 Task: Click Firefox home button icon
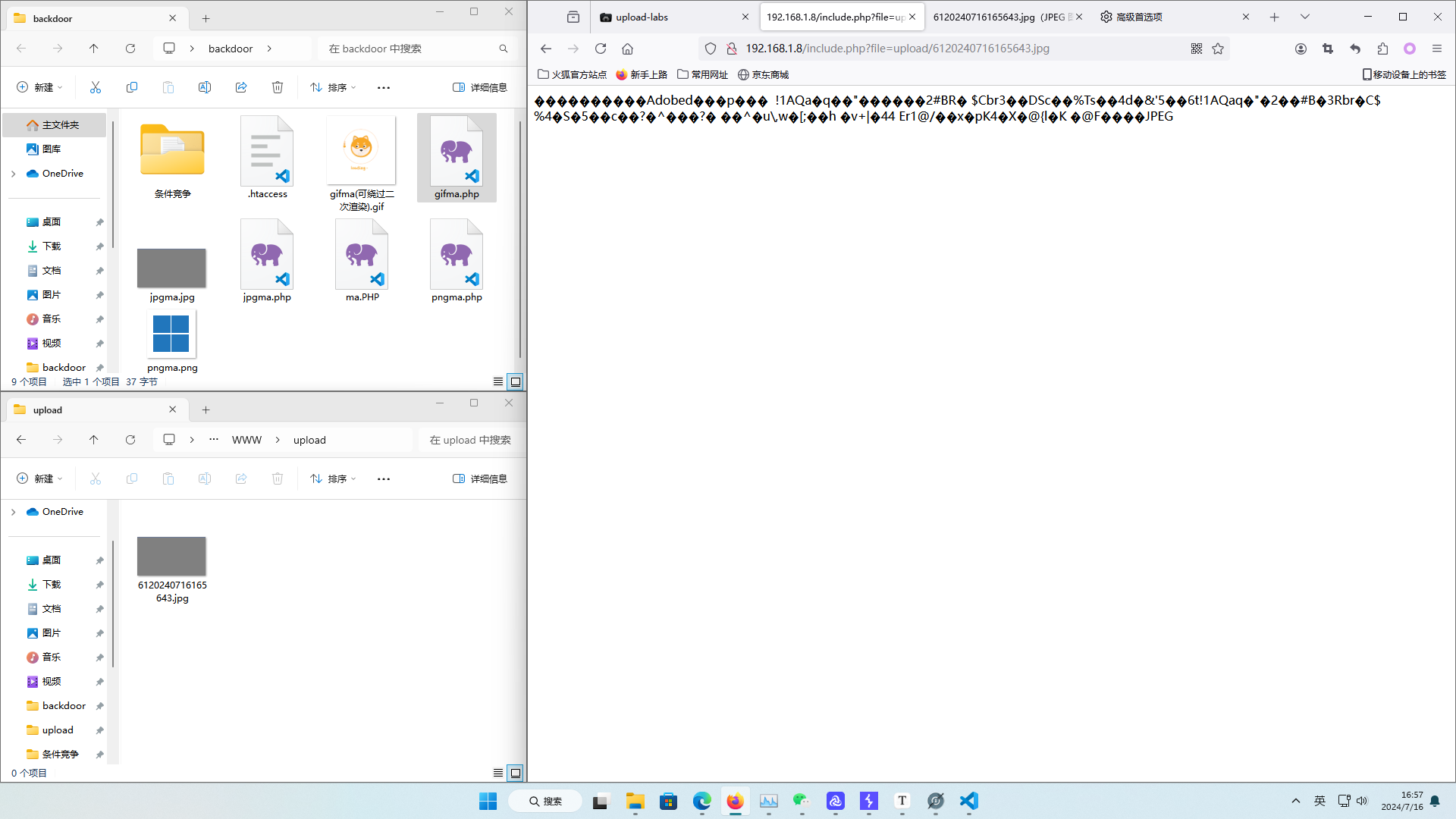[627, 49]
